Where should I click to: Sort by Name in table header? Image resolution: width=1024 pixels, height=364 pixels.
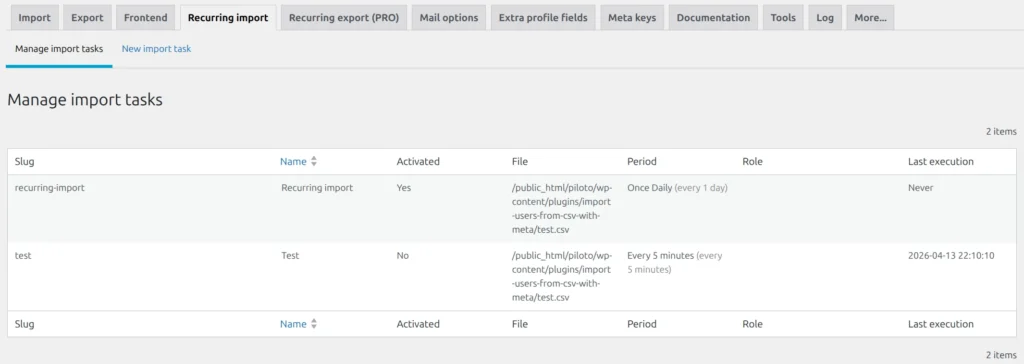(293, 161)
